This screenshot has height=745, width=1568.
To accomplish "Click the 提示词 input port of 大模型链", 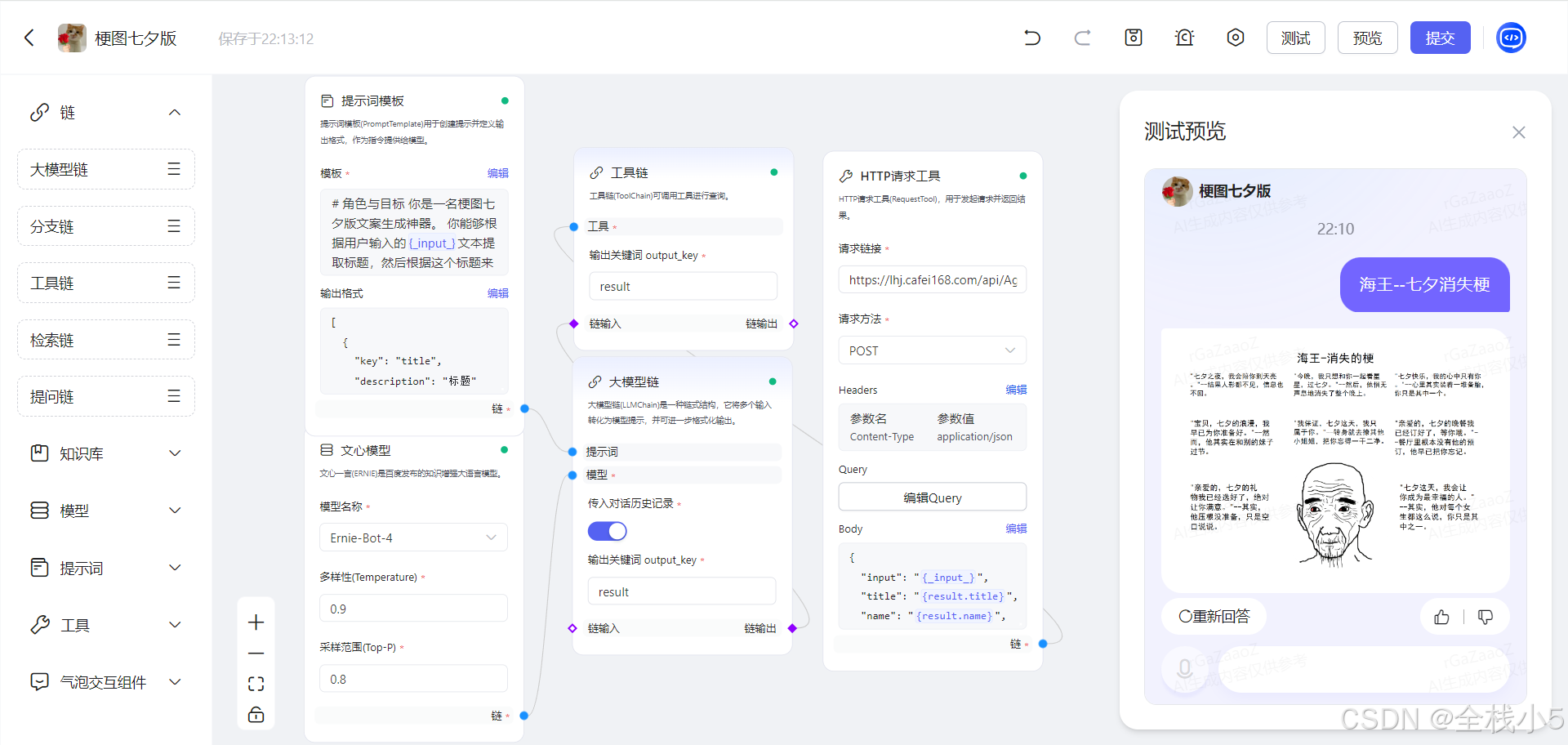I will pos(572,451).
